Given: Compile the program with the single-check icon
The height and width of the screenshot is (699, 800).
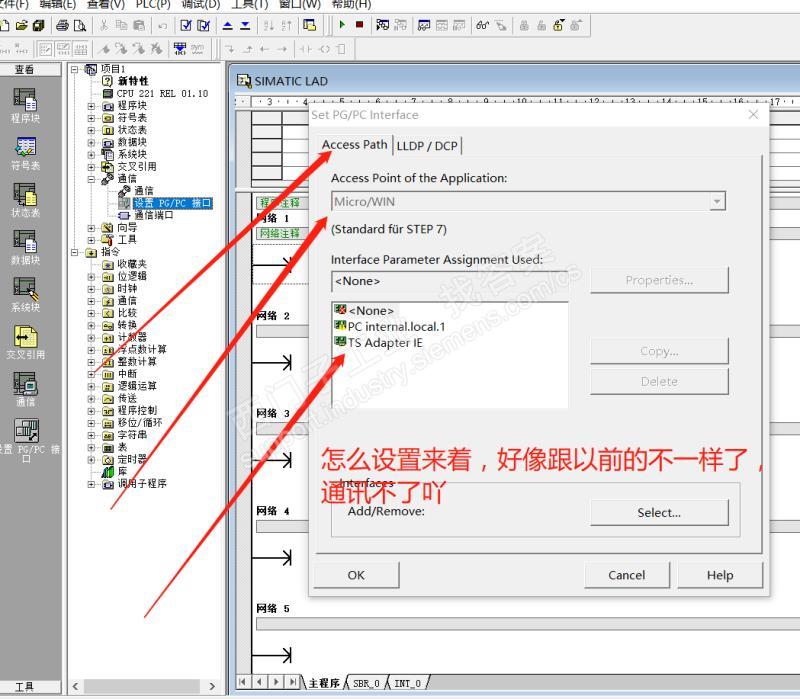Looking at the screenshot, I should [x=186, y=25].
